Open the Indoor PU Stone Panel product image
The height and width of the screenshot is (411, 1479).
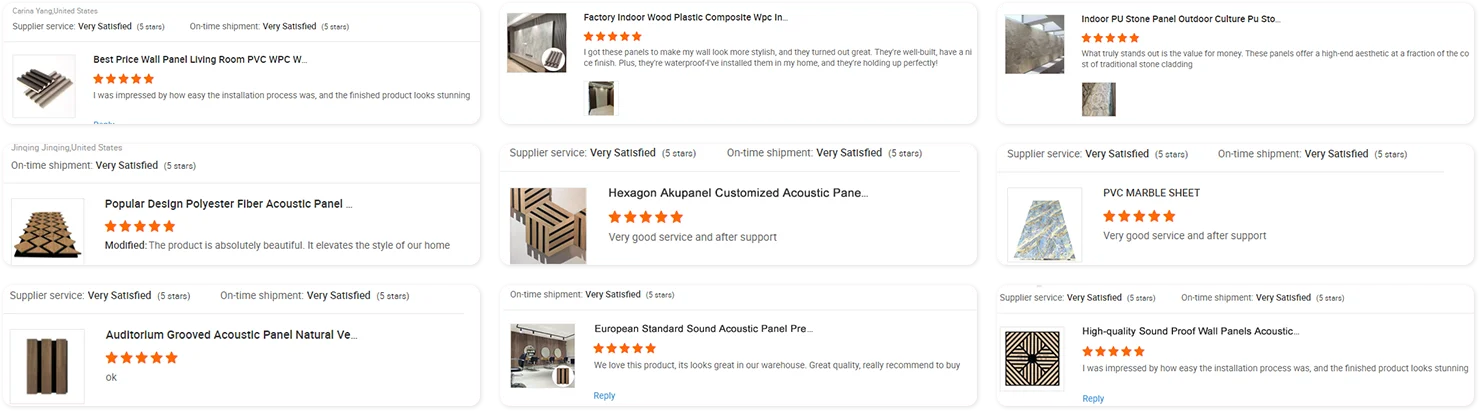(x=1034, y=44)
